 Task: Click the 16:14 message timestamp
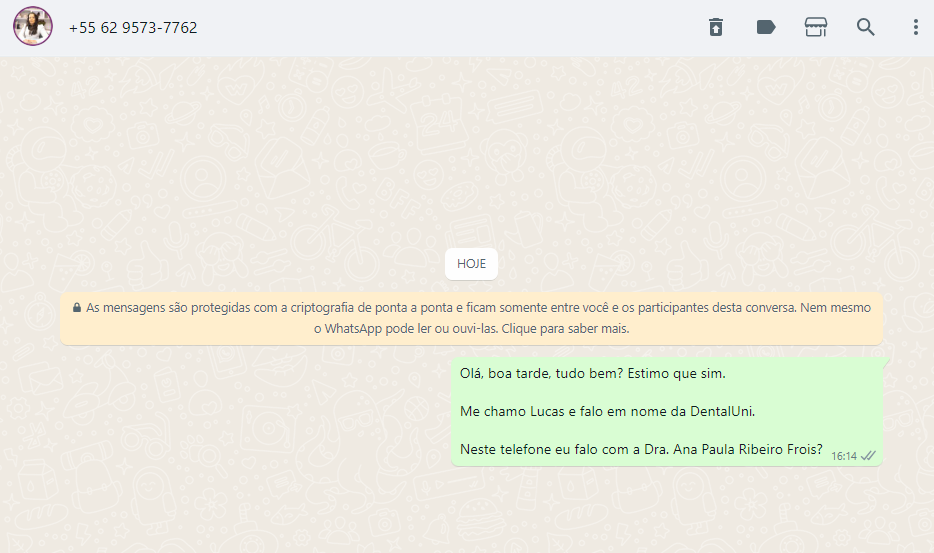[x=843, y=456]
